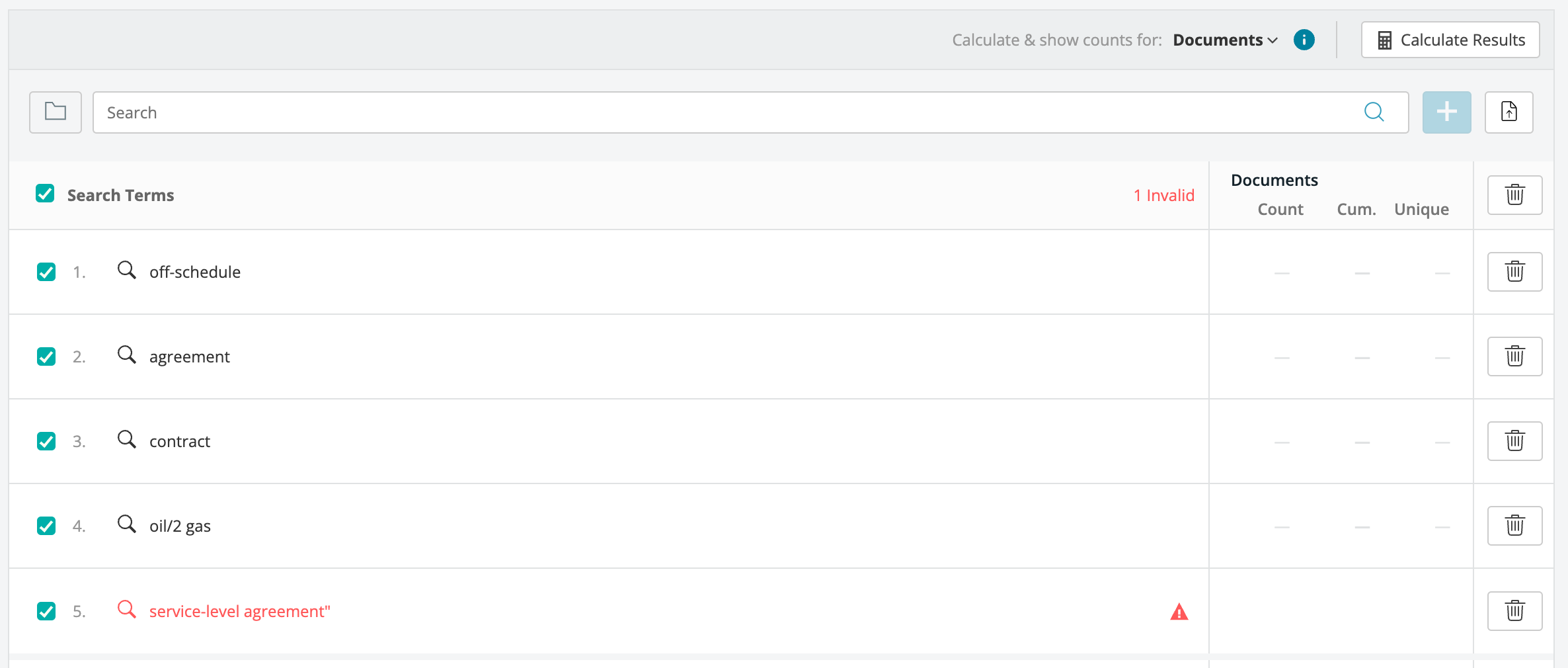Uncheck the agreement term checkbox
The width and height of the screenshot is (1568, 668).
click(46, 356)
